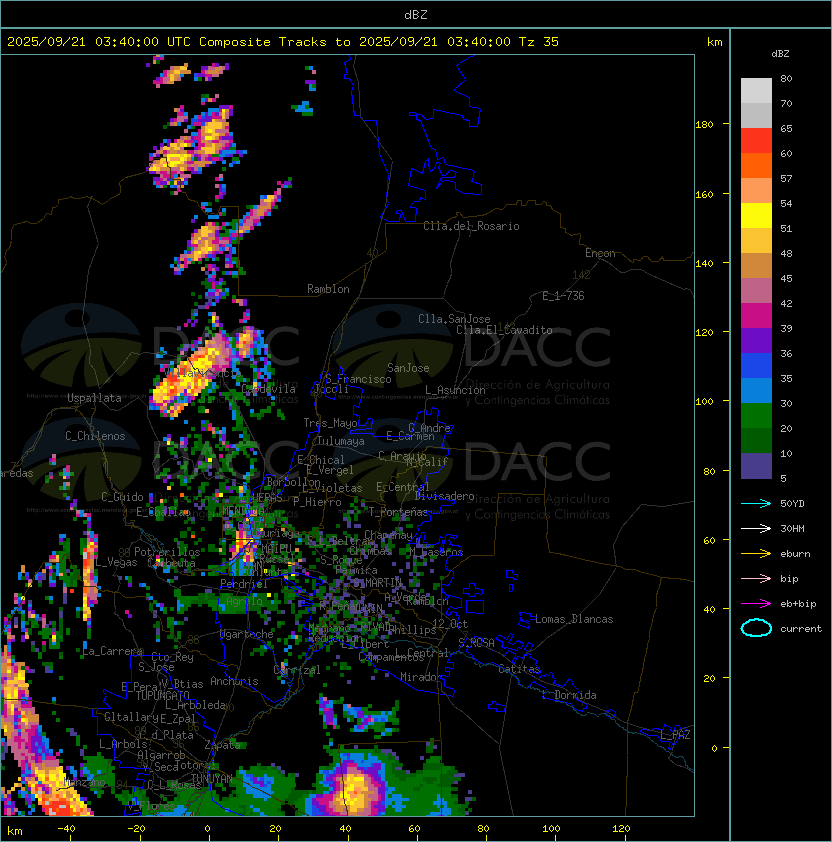The width and height of the screenshot is (832, 842).
Task: Click the Carrizal place label
Action: point(297,670)
